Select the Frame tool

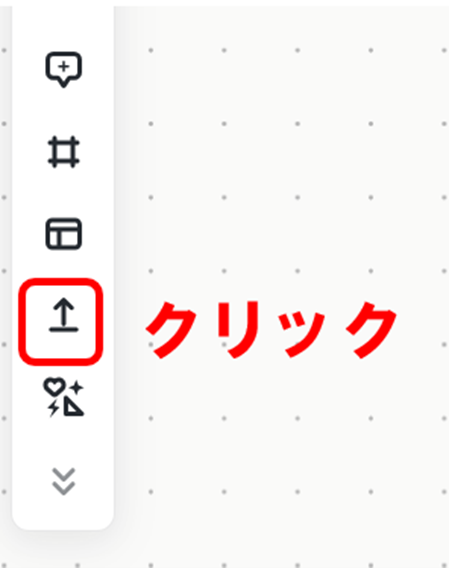pyautogui.click(x=64, y=152)
